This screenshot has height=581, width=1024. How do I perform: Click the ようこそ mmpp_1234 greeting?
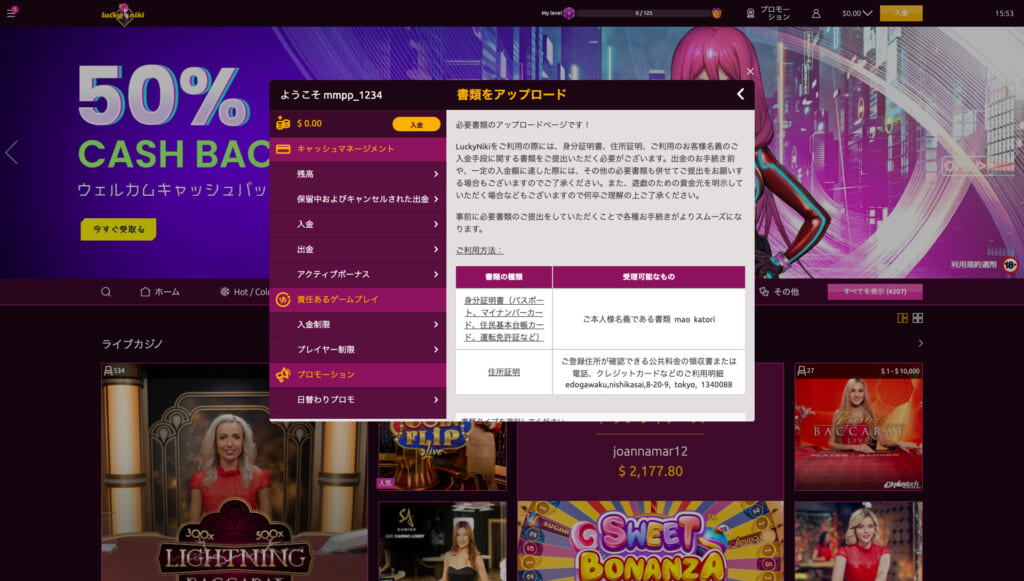pos(331,95)
